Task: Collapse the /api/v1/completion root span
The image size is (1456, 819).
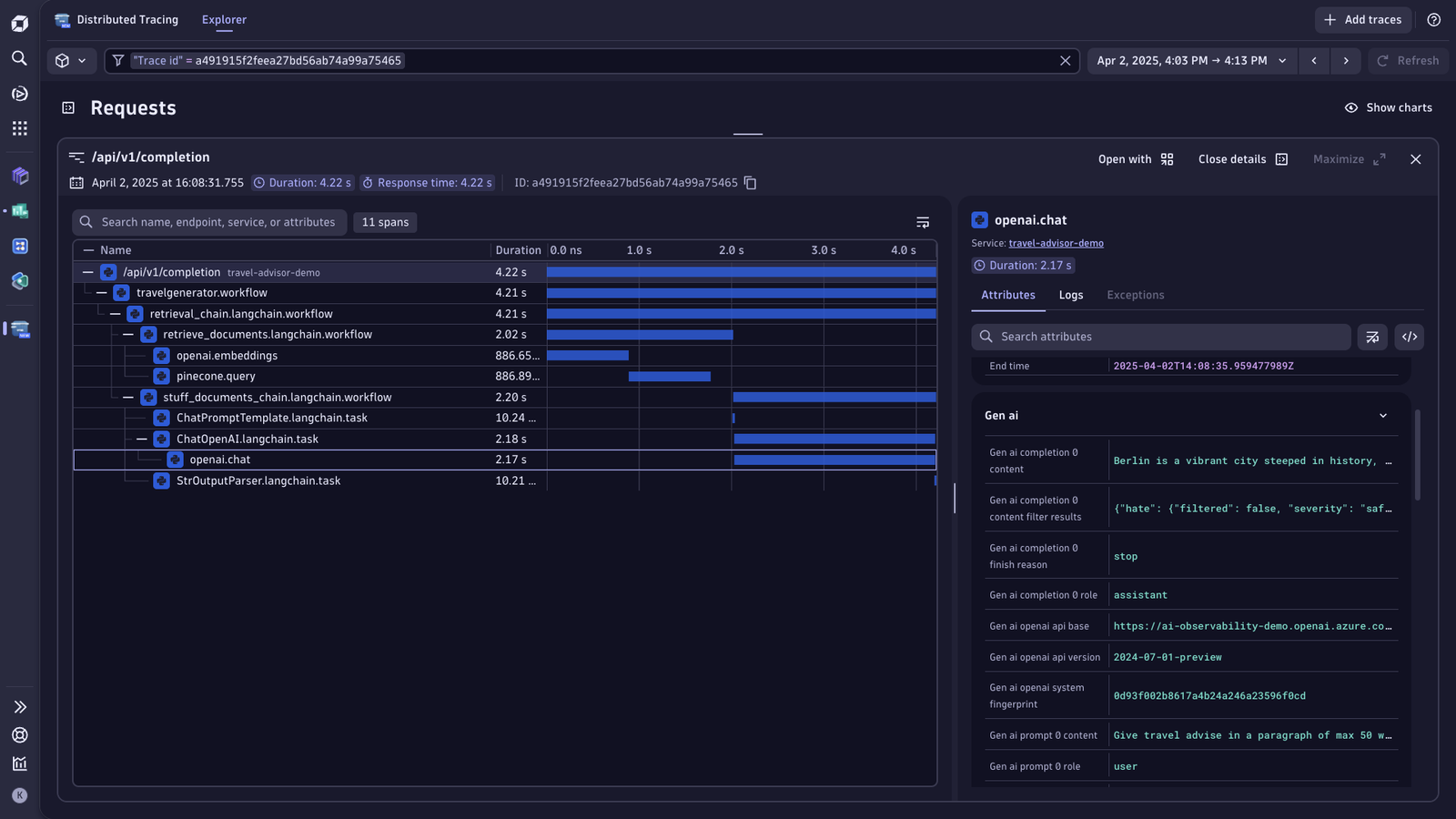Action: 87,272
